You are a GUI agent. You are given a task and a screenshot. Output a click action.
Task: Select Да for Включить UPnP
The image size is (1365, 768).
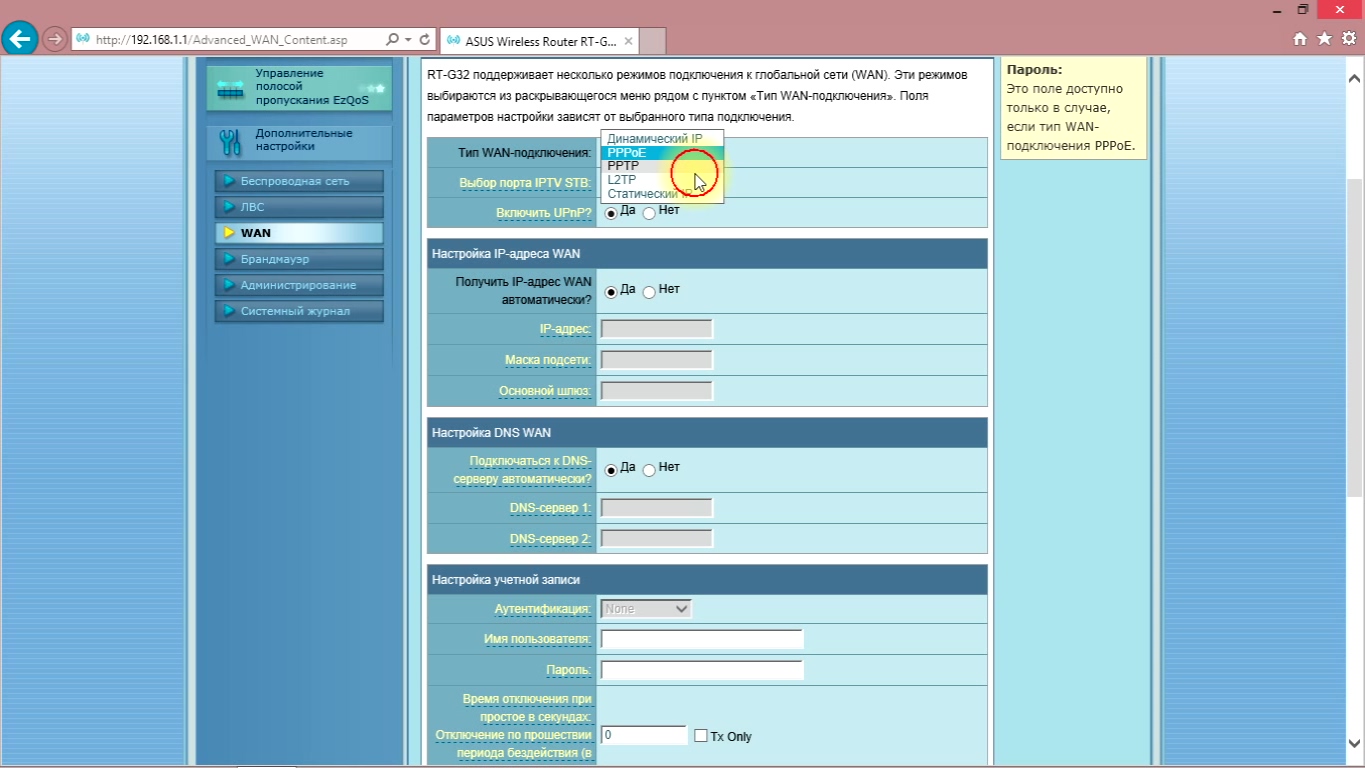tap(611, 213)
